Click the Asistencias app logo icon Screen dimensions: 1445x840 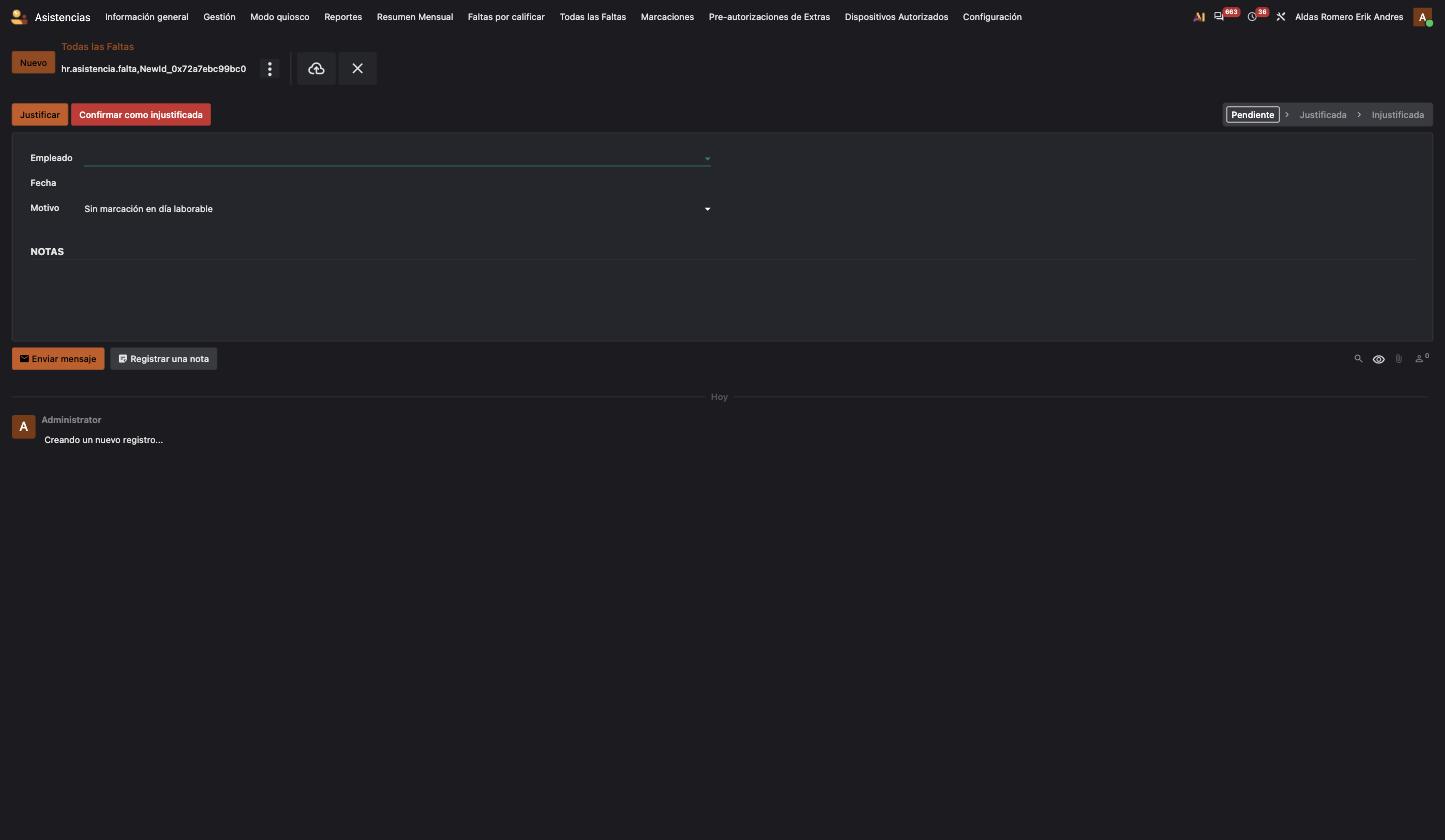[x=19, y=17]
